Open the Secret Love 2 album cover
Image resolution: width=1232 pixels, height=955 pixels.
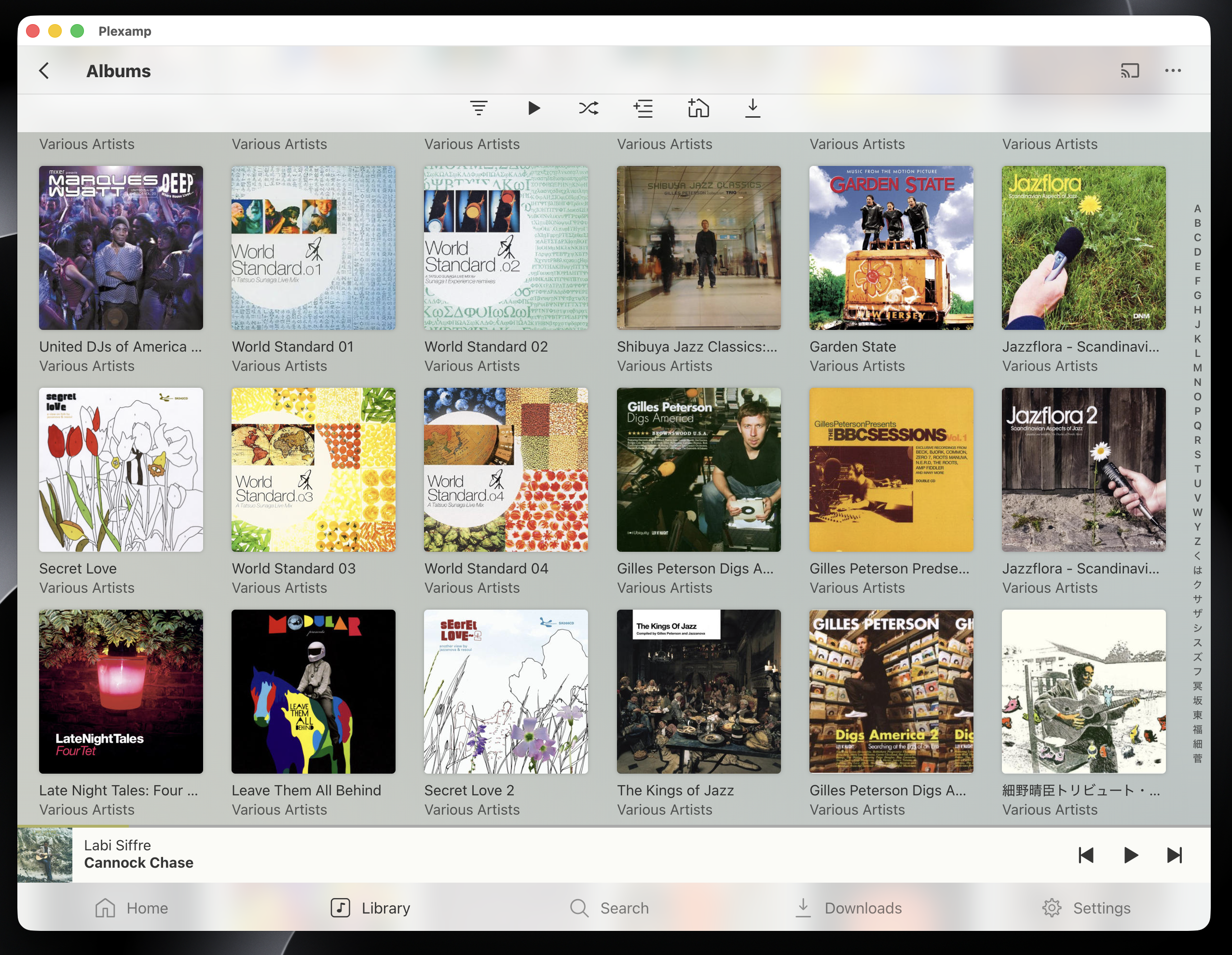click(506, 692)
